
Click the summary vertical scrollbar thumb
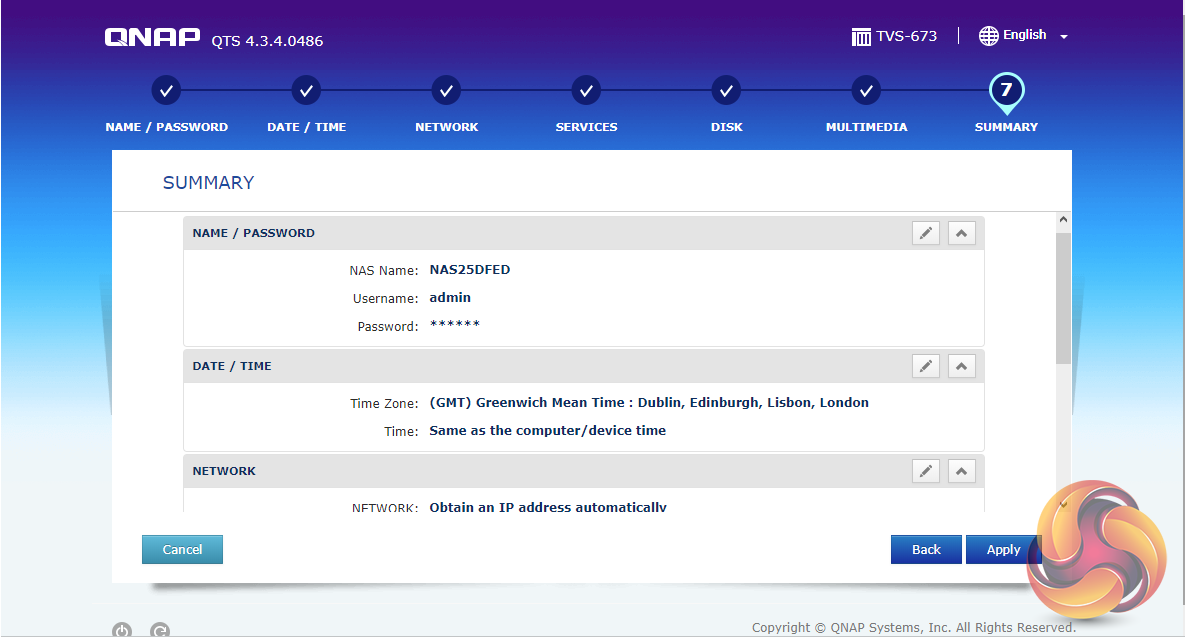click(1063, 298)
